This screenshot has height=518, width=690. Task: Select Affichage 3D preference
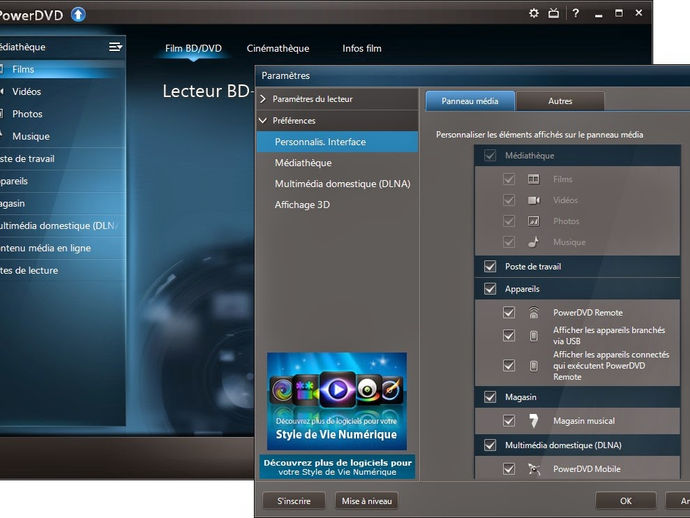coord(338,205)
